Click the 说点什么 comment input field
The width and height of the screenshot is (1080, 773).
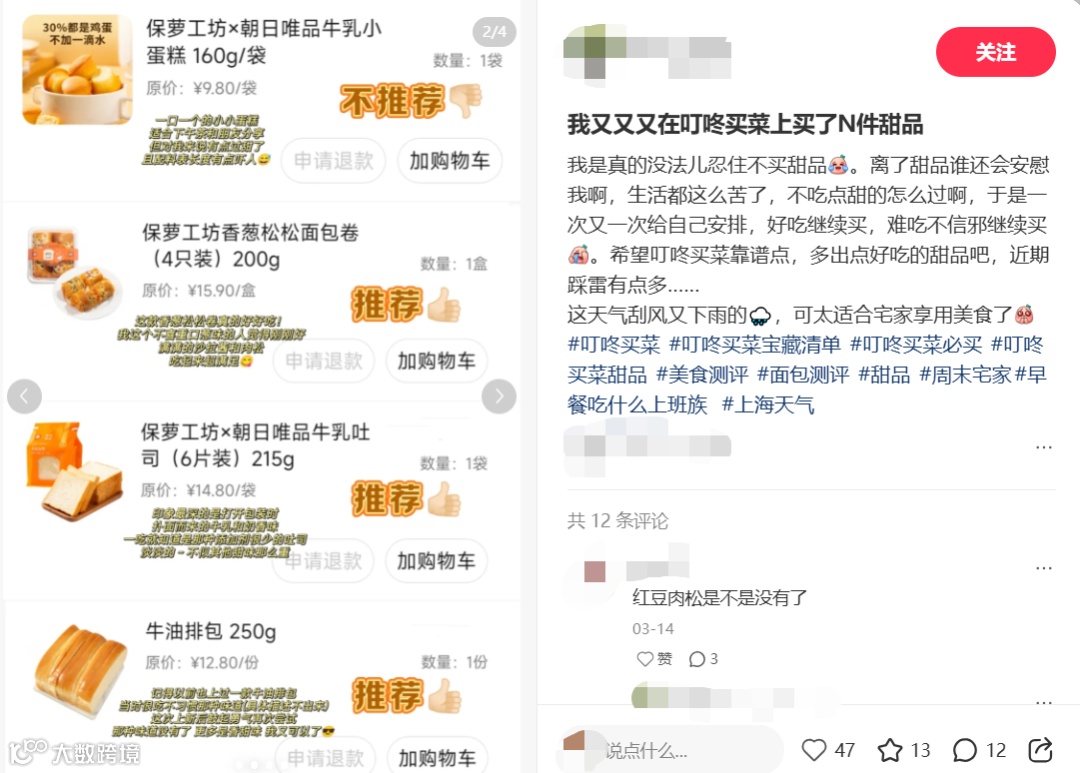tap(672, 750)
